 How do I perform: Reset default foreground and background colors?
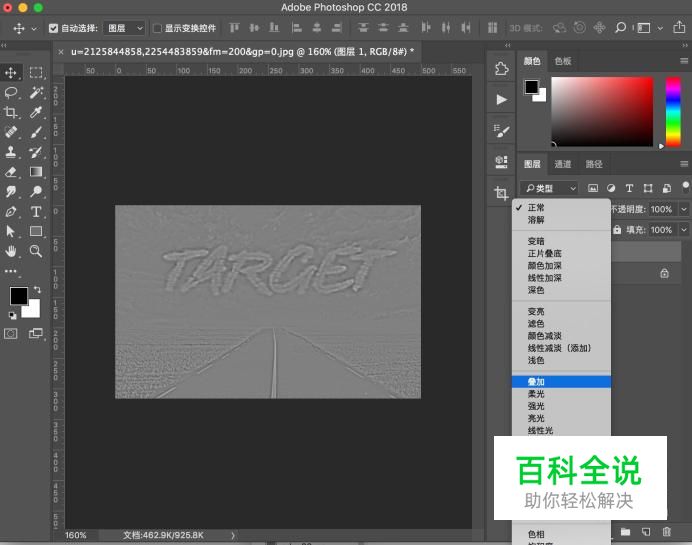(x=13, y=315)
